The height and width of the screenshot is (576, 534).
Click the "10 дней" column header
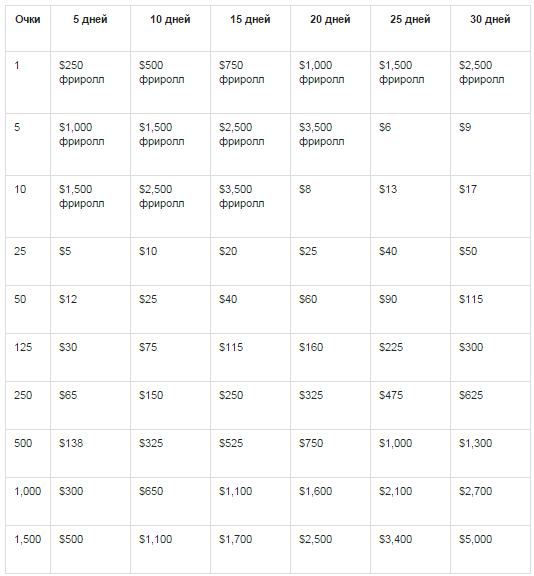(x=170, y=29)
